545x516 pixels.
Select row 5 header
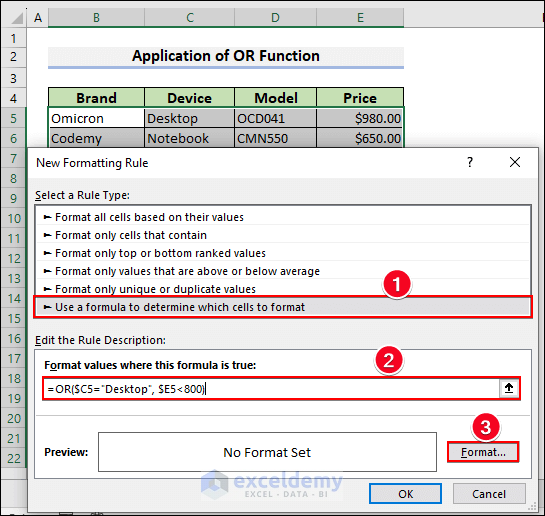(14, 118)
